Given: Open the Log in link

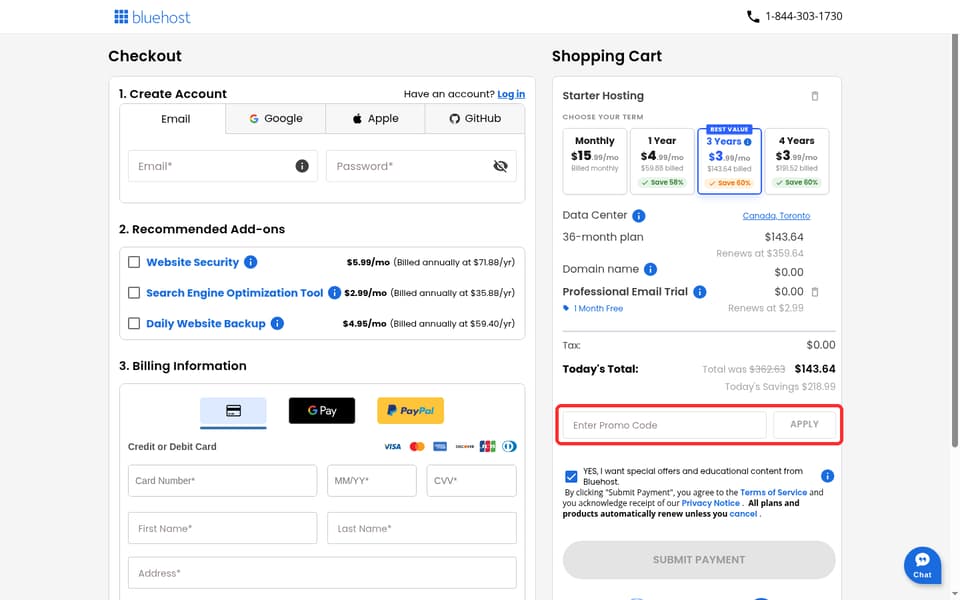Looking at the screenshot, I should [x=511, y=94].
